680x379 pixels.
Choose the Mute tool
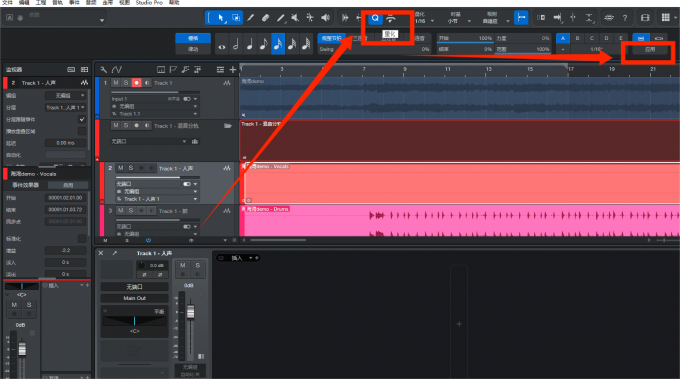pyautogui.click(x=295, y=18)
